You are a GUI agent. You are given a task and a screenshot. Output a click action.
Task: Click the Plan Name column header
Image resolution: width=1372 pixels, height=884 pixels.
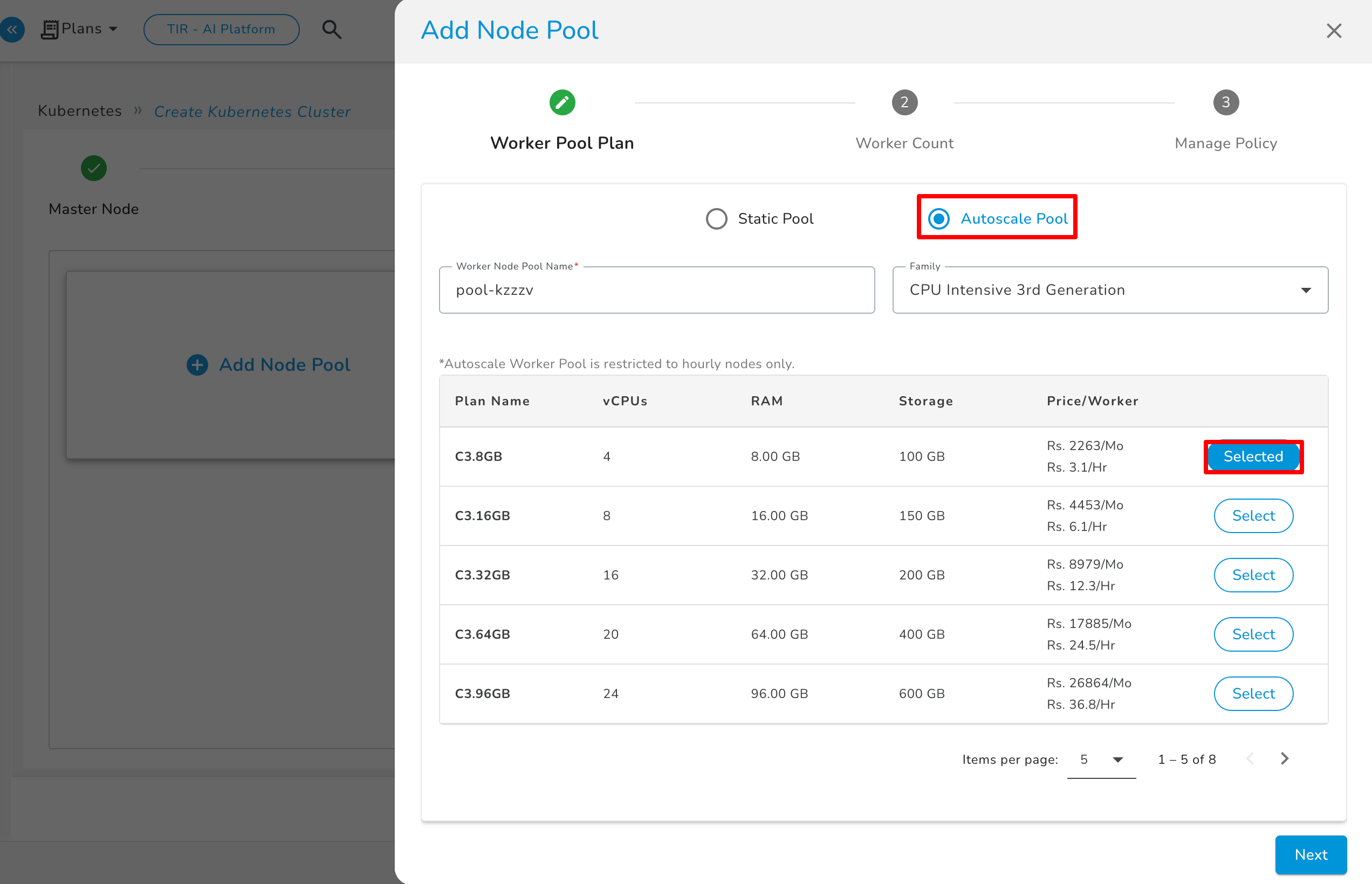(x=492, y=400)
